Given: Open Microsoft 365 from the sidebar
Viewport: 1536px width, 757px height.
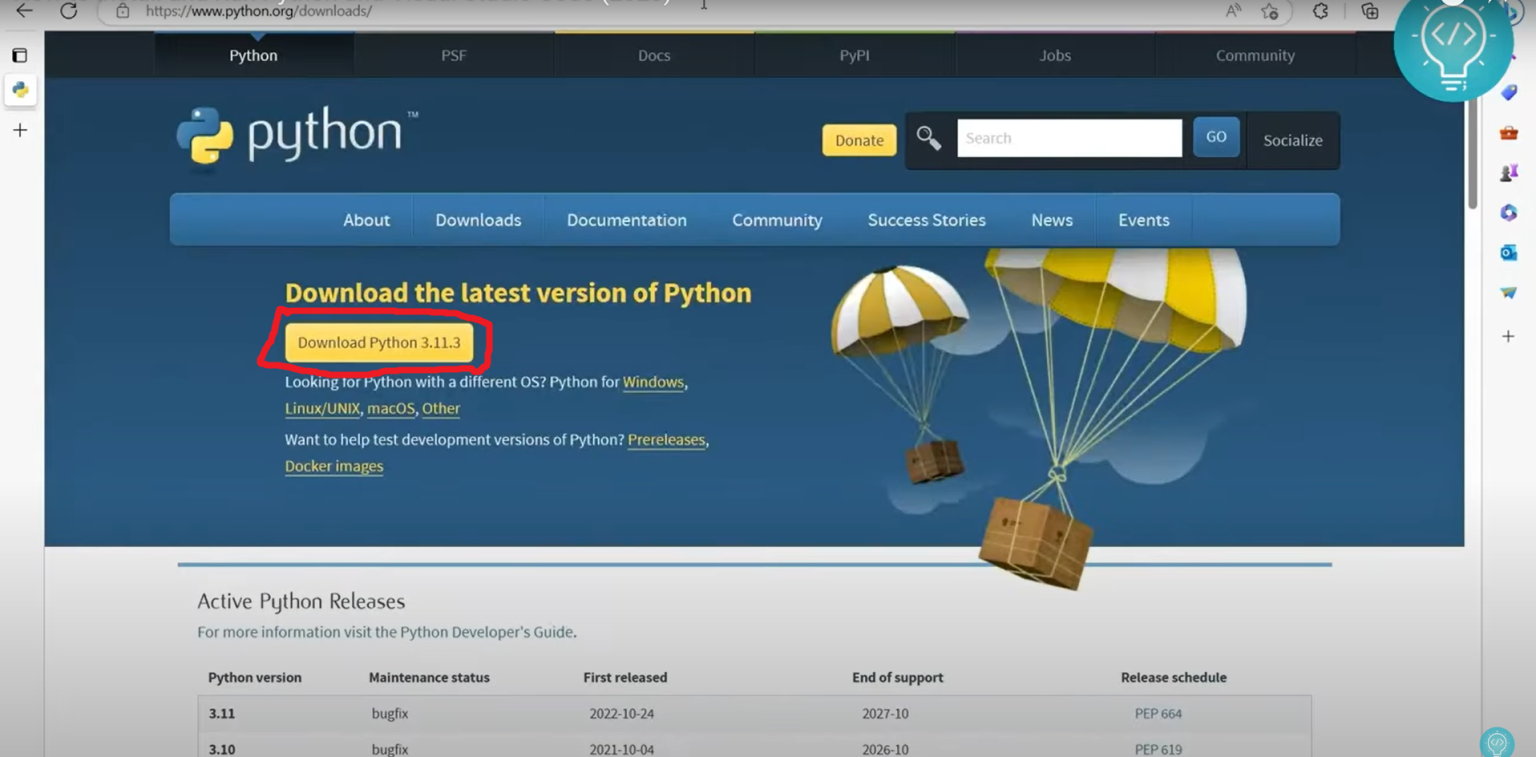Looking at the screenshot, I should tap(1509, 212).
